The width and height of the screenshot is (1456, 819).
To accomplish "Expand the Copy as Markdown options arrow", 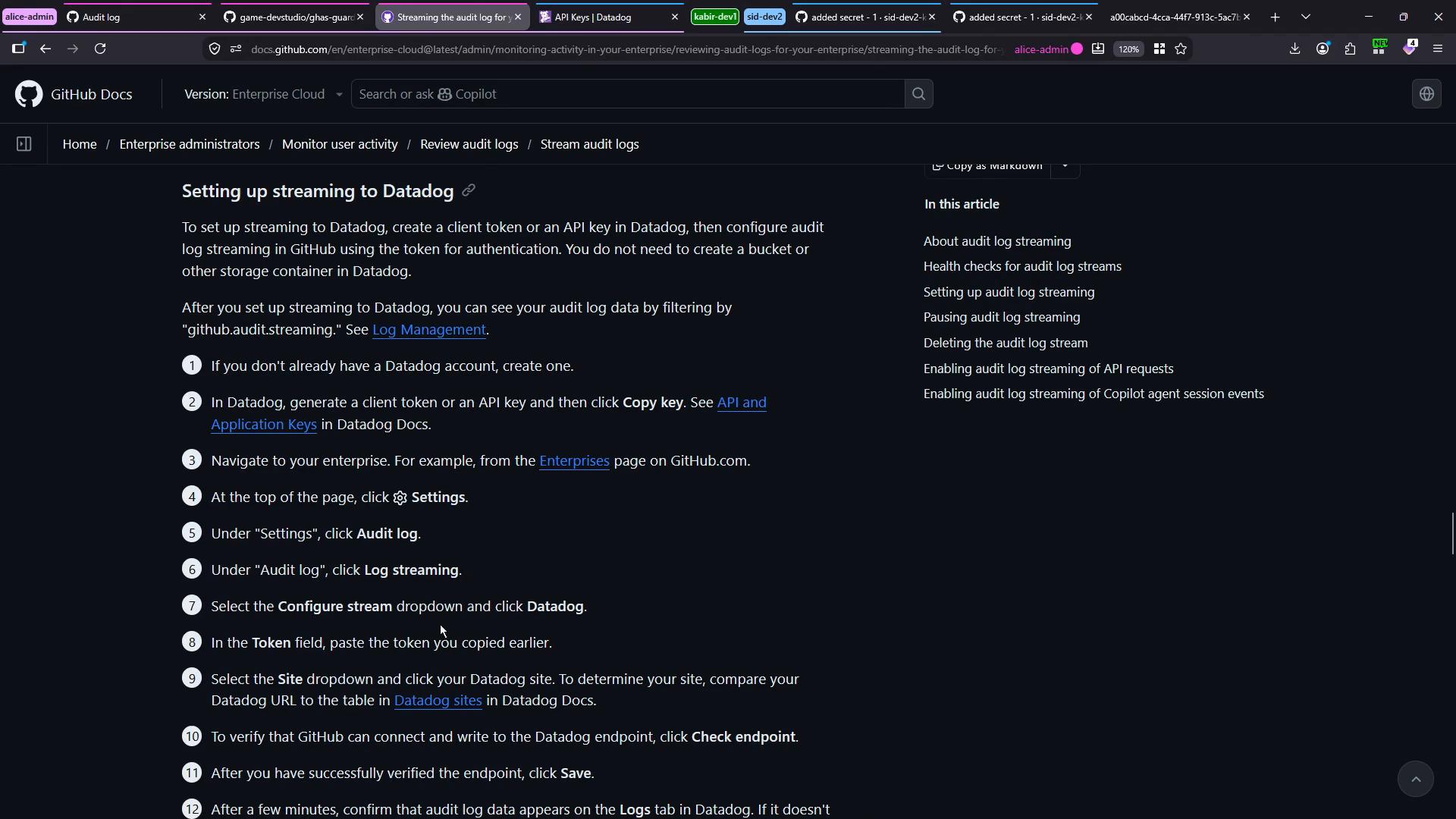I will coord(1065,167).
